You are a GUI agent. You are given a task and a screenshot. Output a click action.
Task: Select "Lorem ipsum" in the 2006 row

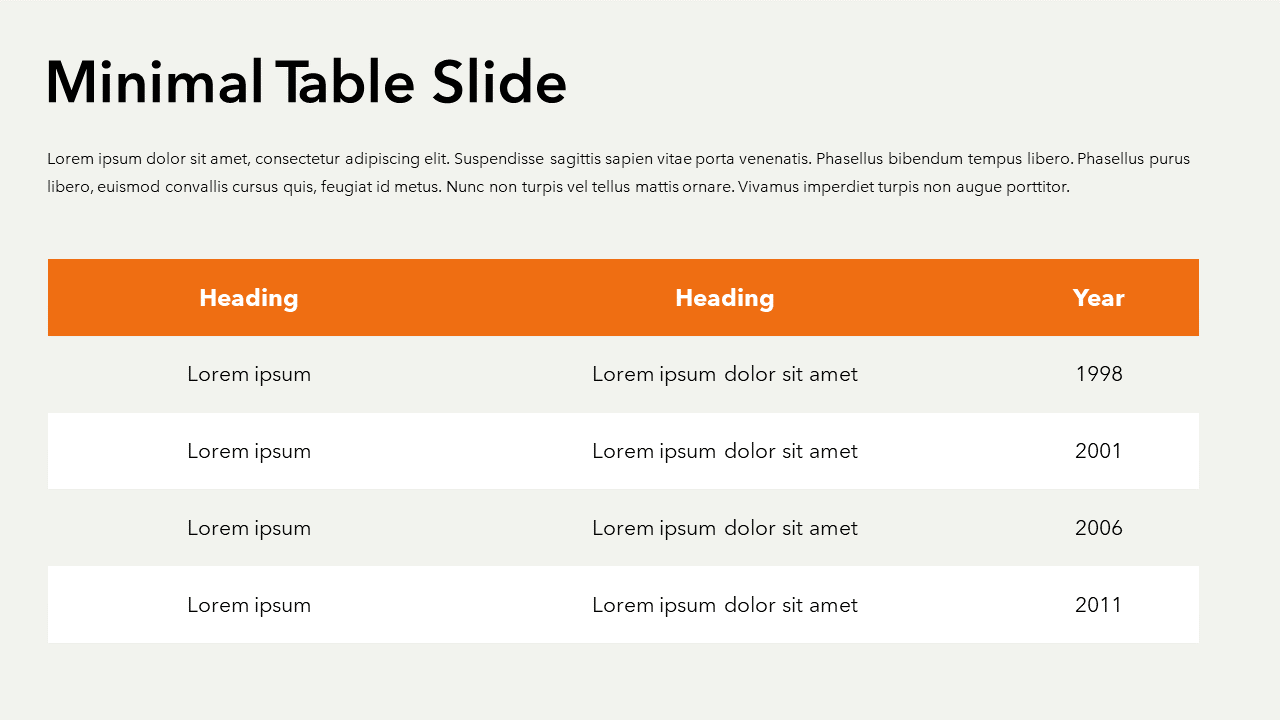[249, 528]
